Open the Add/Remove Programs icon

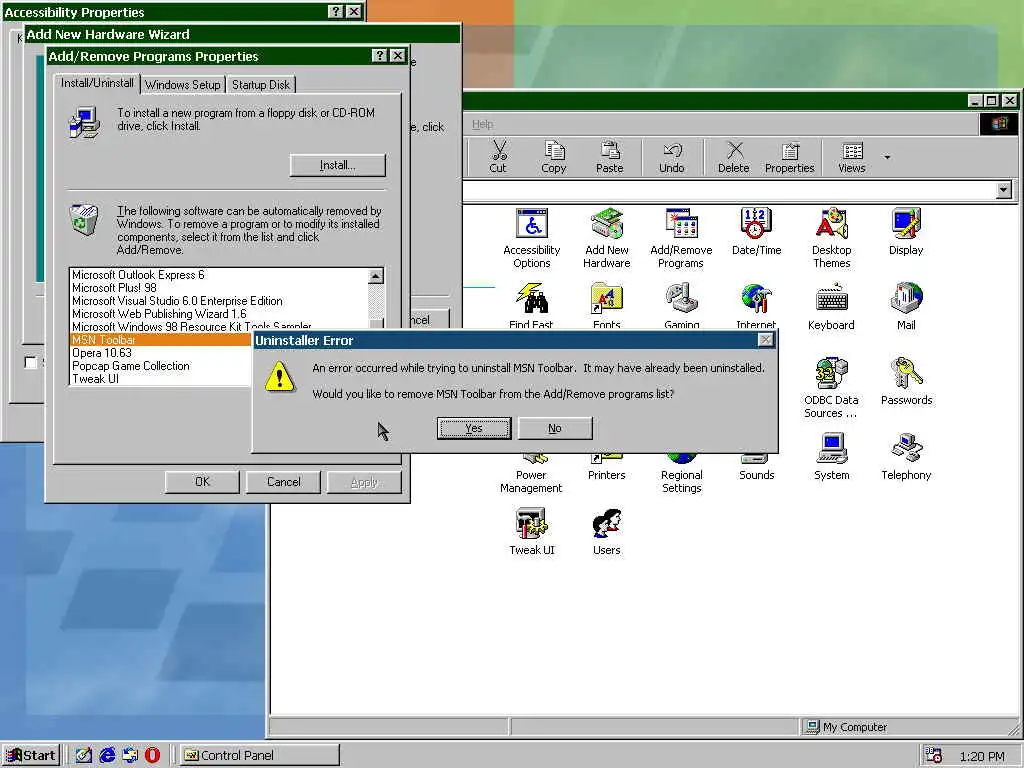[x=681, y=238]
